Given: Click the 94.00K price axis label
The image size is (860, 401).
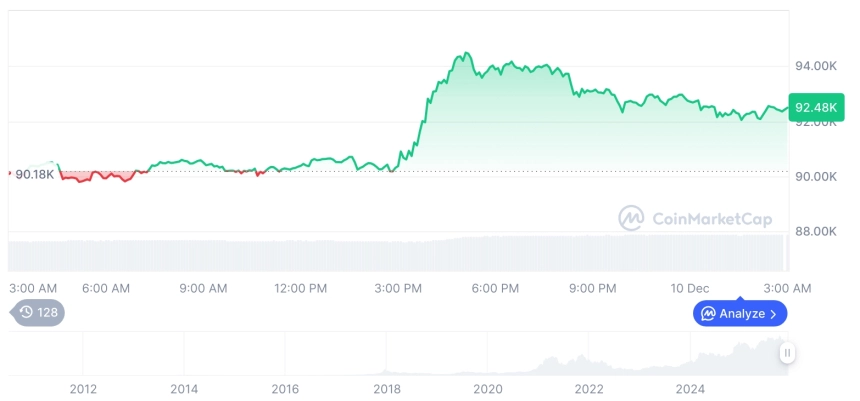Looking at the screenshot, I should coord(815,66).
